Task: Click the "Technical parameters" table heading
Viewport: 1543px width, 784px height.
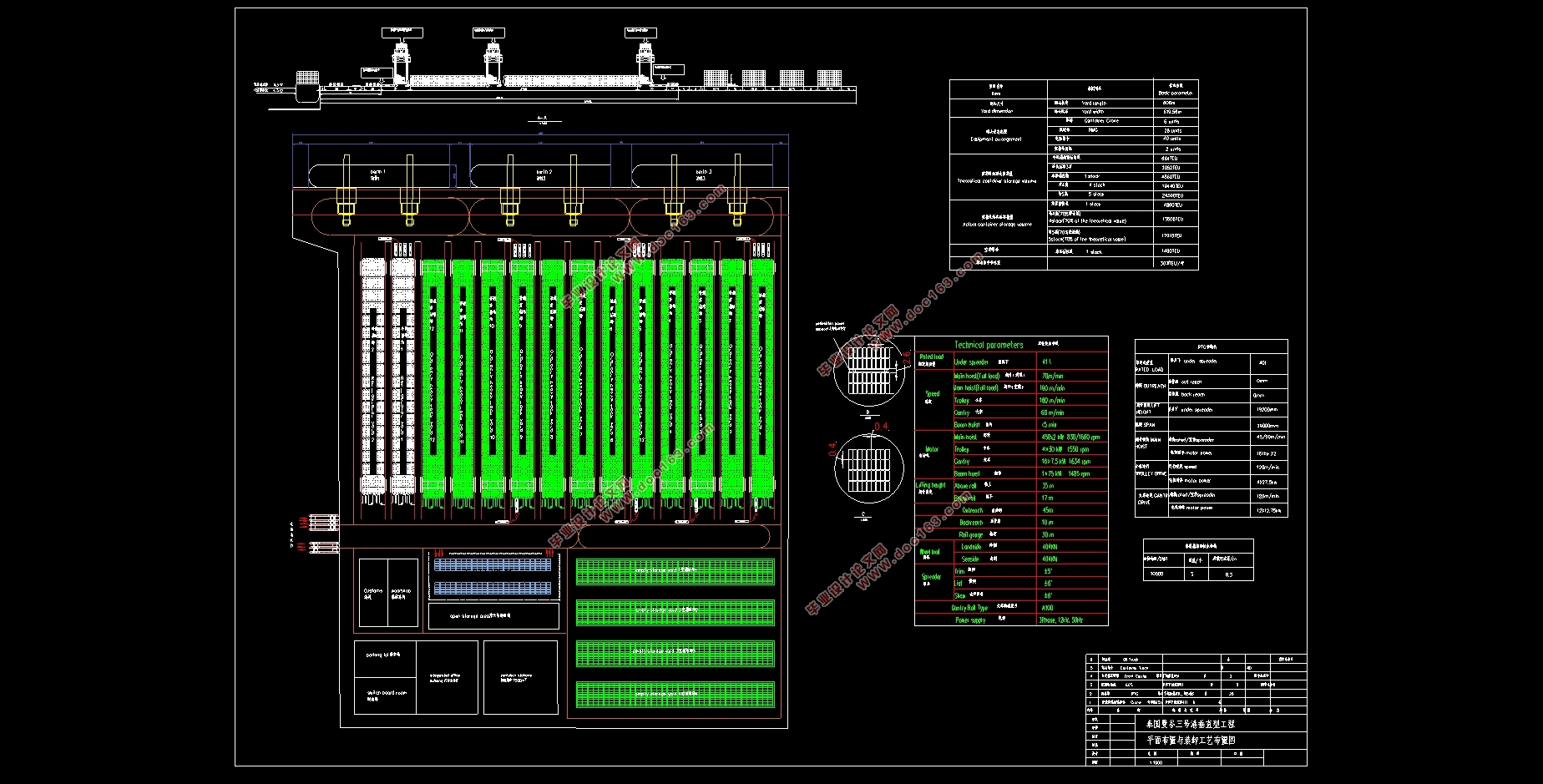Action: (x=989, y=345)
